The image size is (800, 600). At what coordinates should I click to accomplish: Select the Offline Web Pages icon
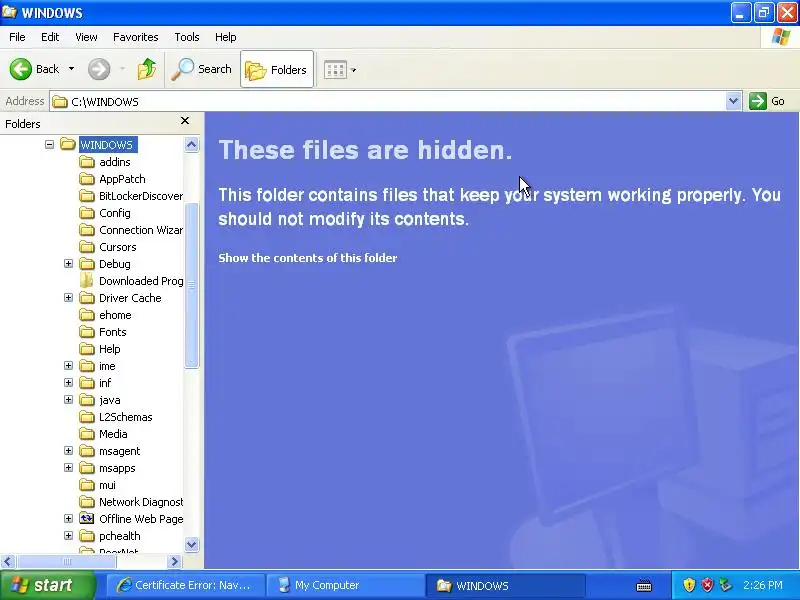click(87, 519)
